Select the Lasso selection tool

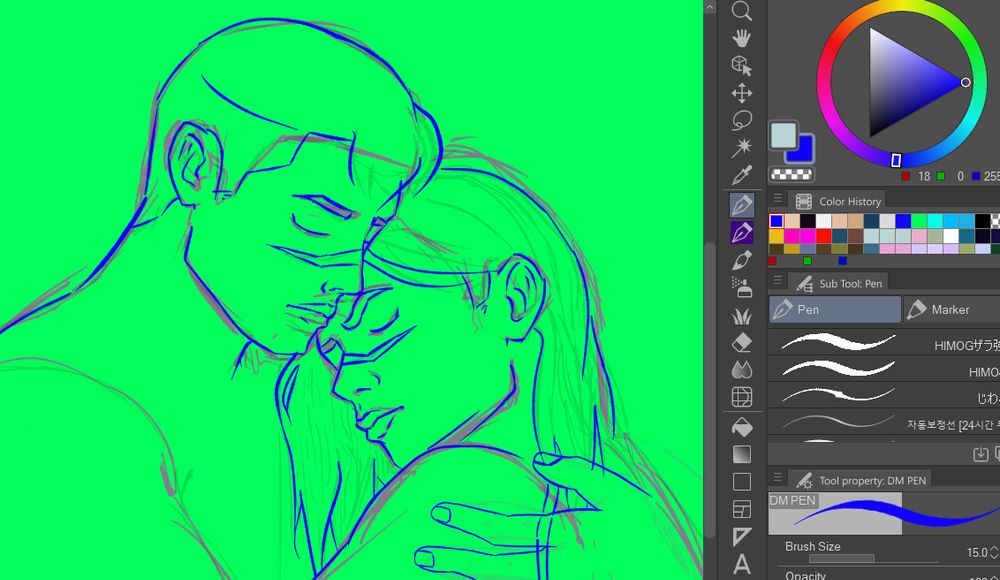tap(742, 120)
